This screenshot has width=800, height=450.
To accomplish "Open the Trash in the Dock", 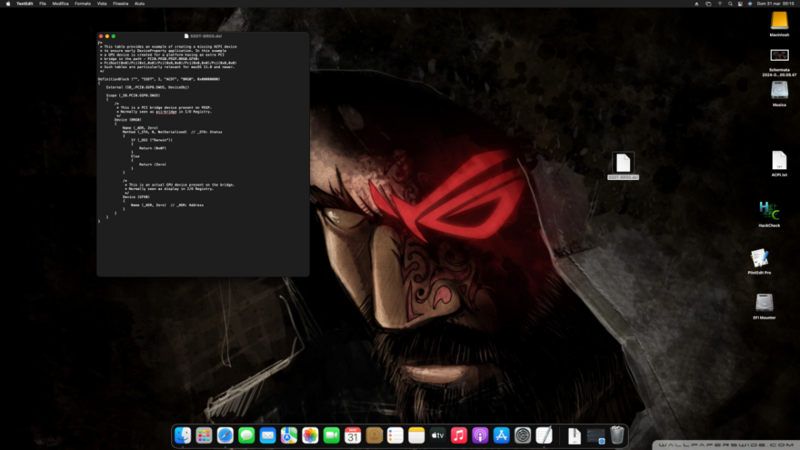I will pyautogui.click(x=618, y=435).
